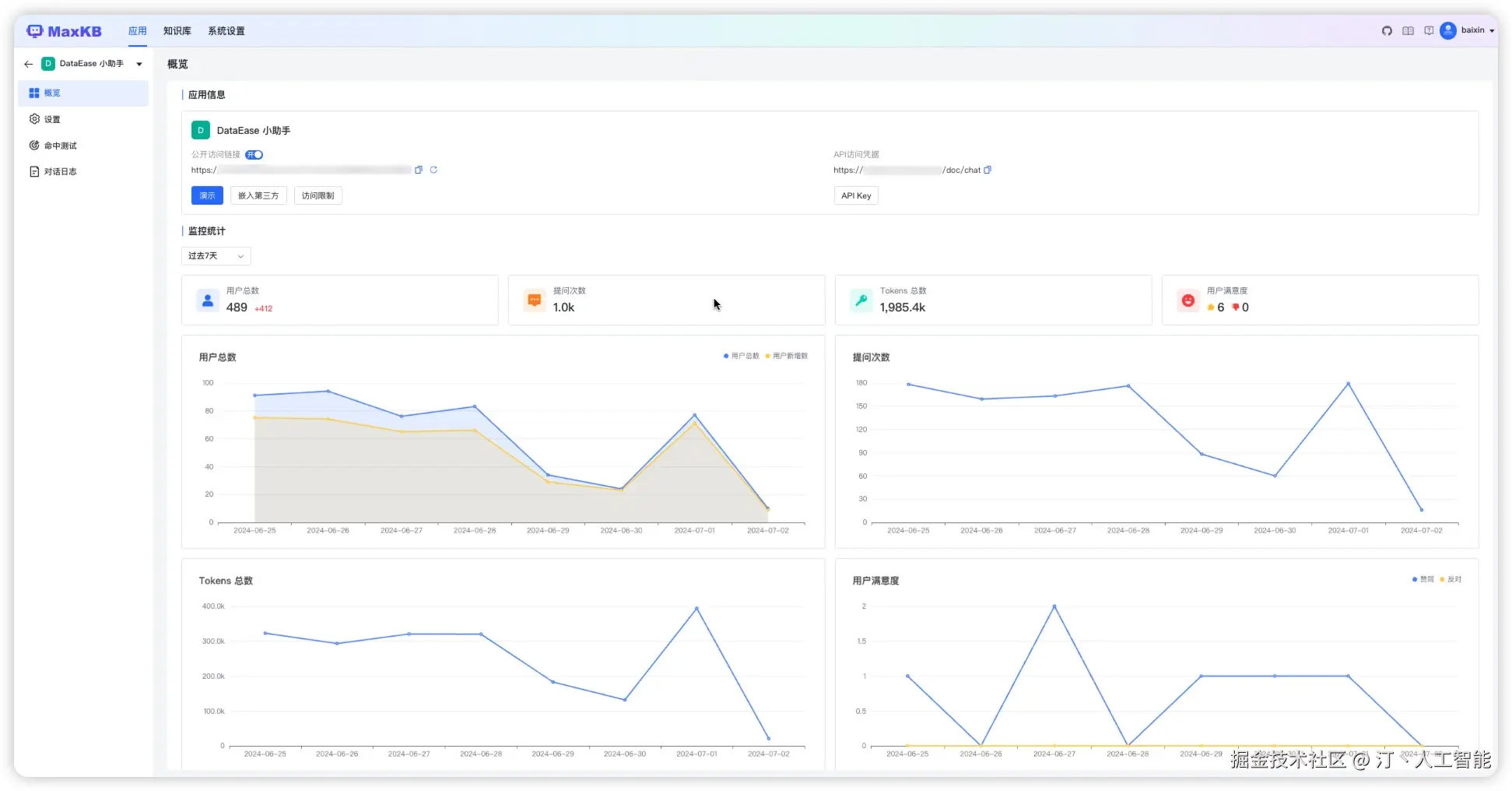
Task: Click the 2024-07-01 peak in 提问次数 chart
Action: point(1348,384)
